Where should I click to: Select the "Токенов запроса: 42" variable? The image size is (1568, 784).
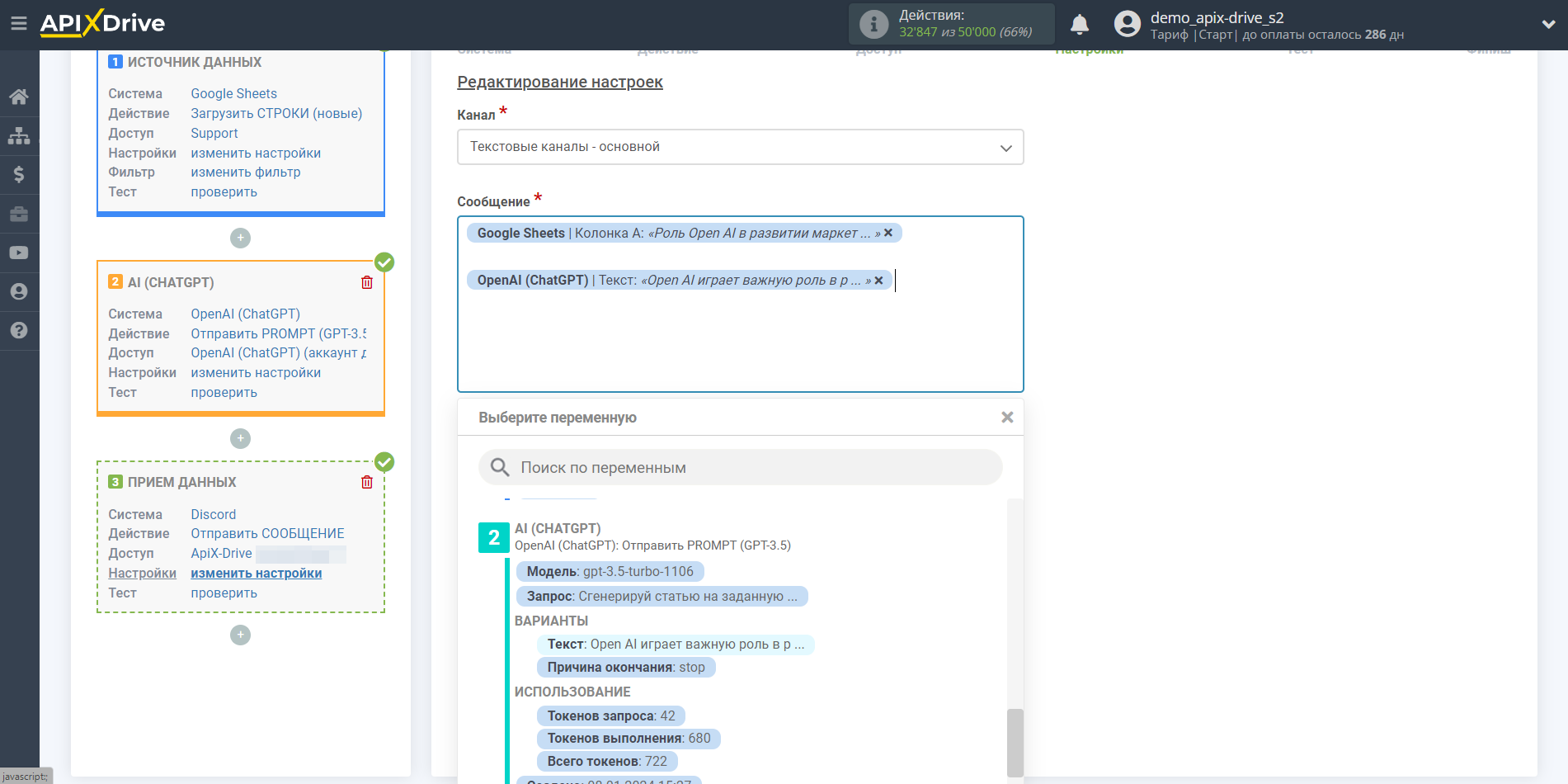point(611,716)
